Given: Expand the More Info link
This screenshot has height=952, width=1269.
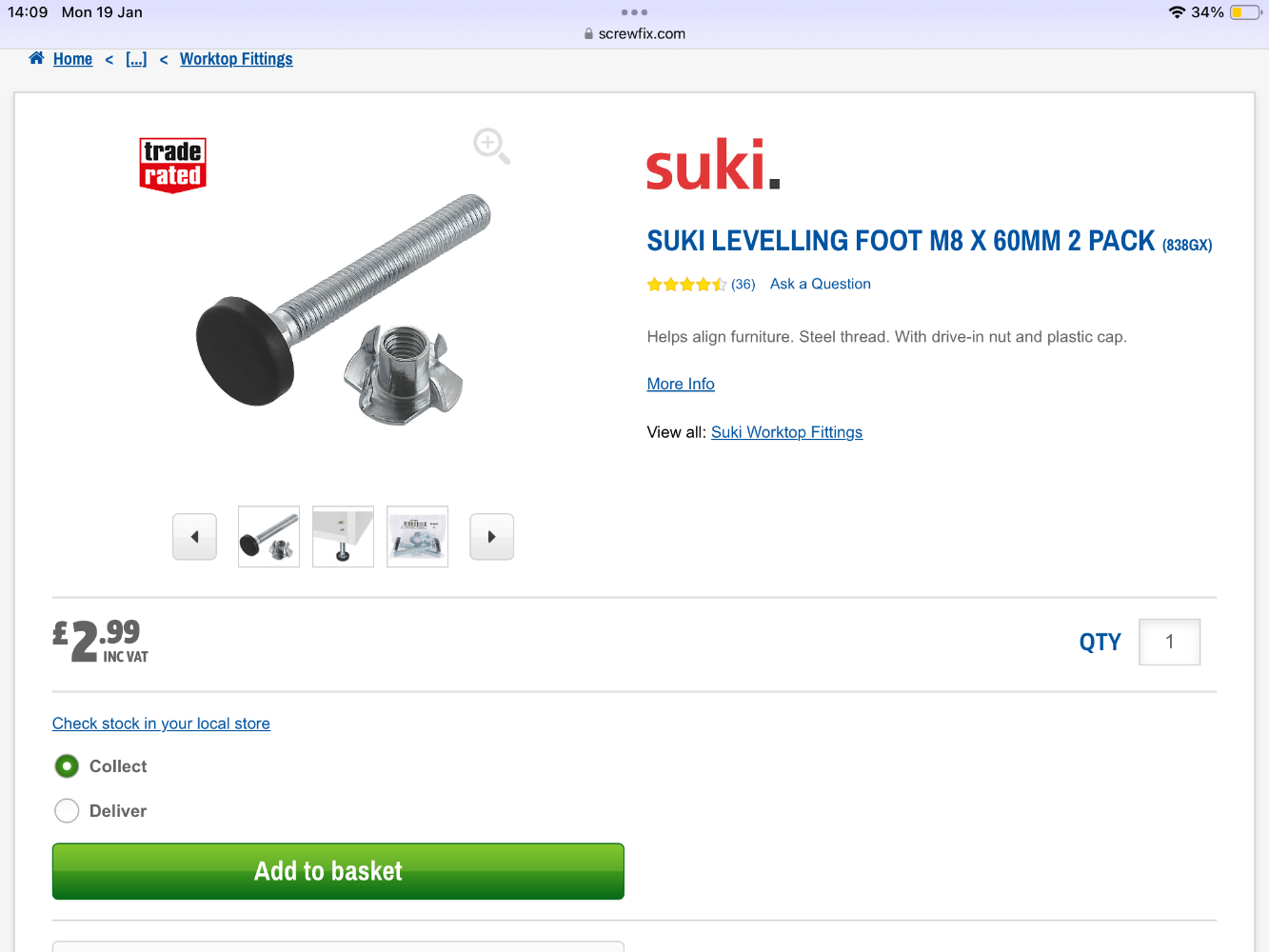Looking at the screenshot, I should click(x=681, y=384).
